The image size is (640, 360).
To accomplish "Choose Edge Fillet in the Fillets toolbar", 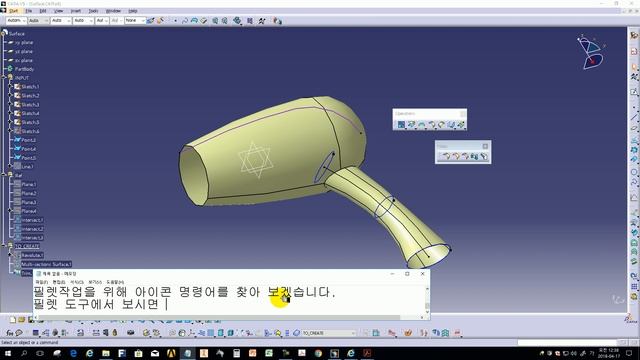I will pyautogui.click(x=455, y=156).
